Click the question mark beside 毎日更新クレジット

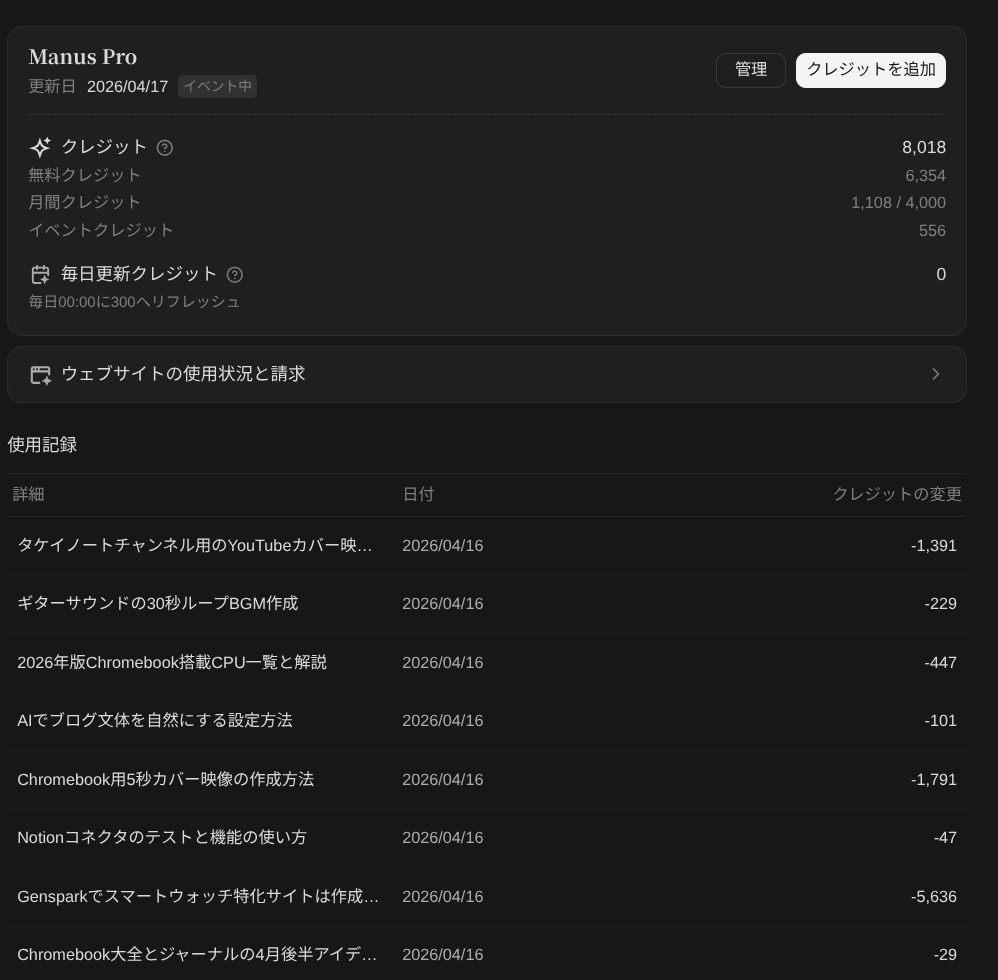(235, 274)
